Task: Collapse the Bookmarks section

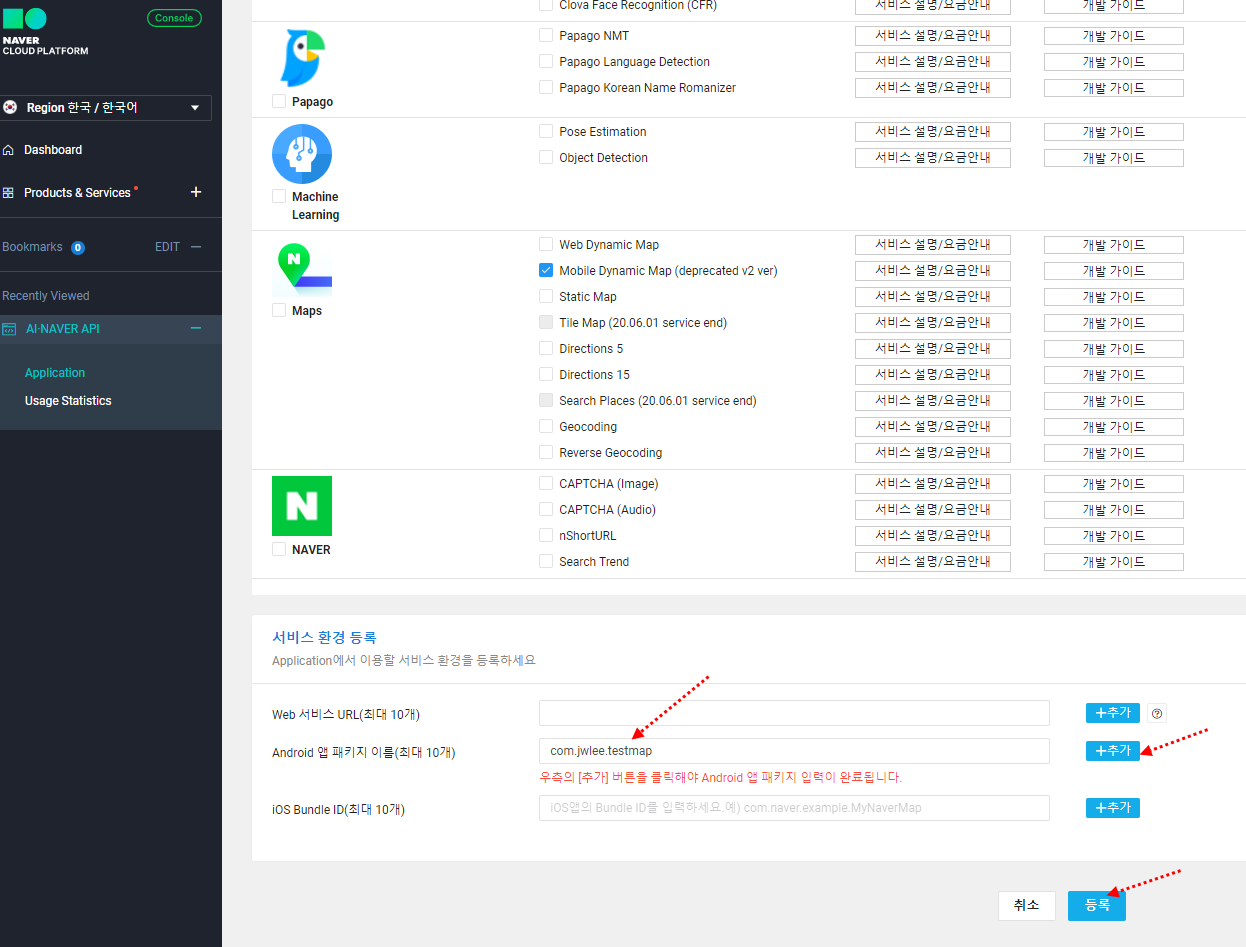Action: tap(196, 247)
